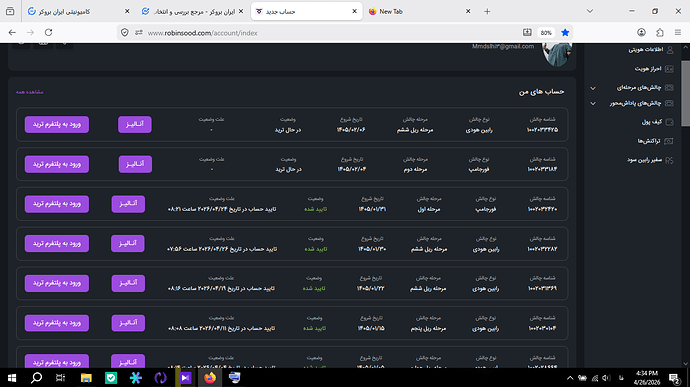Click تایید شده status in 1405/01/31 row
Image resolution: width=690 pixels, height=387 pixels.
click(x=316, y=209)
